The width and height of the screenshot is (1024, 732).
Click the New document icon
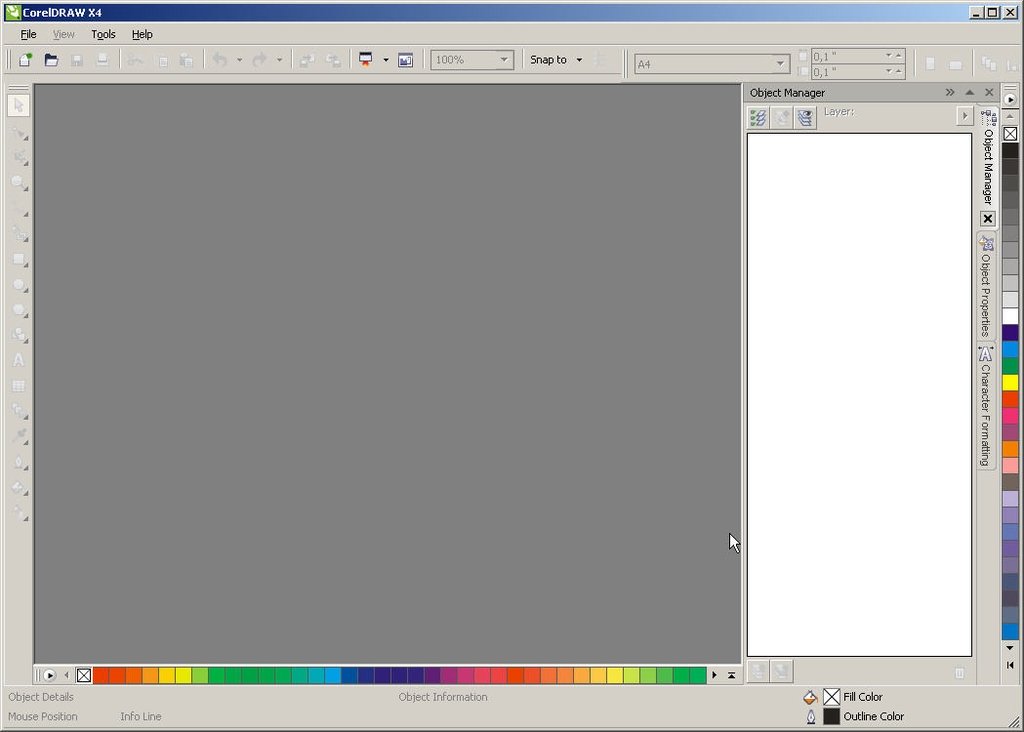click(x=25, y=60)
